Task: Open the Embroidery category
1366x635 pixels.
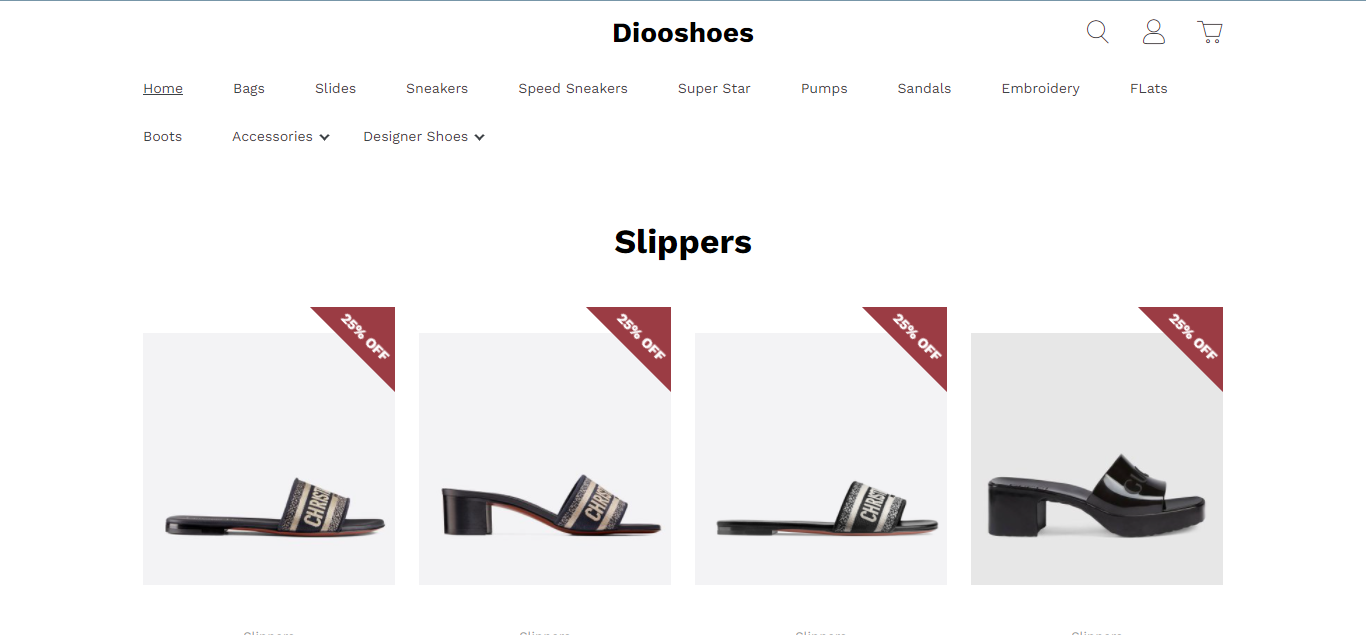Action: pos(1040,88)
